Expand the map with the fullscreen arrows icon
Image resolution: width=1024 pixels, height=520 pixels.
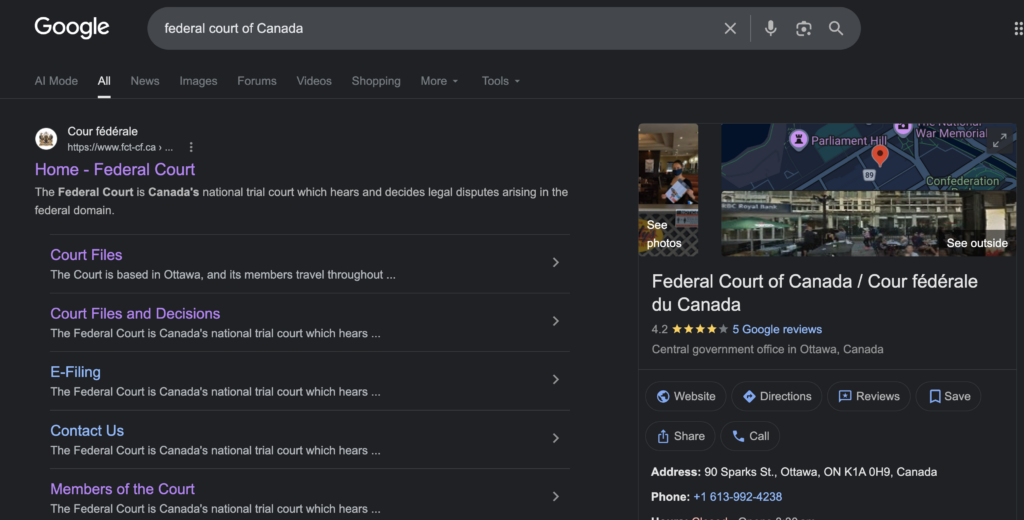tap(1000, 140)
